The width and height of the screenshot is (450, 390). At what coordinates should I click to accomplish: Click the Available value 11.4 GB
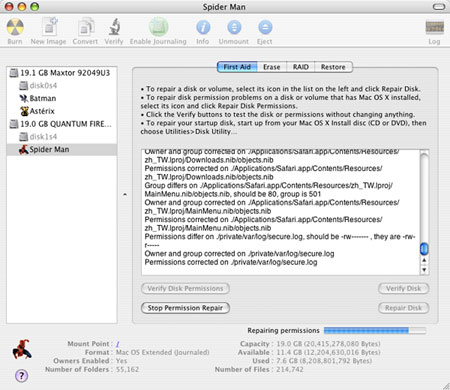pyautogui.click(x=328, y=352)
